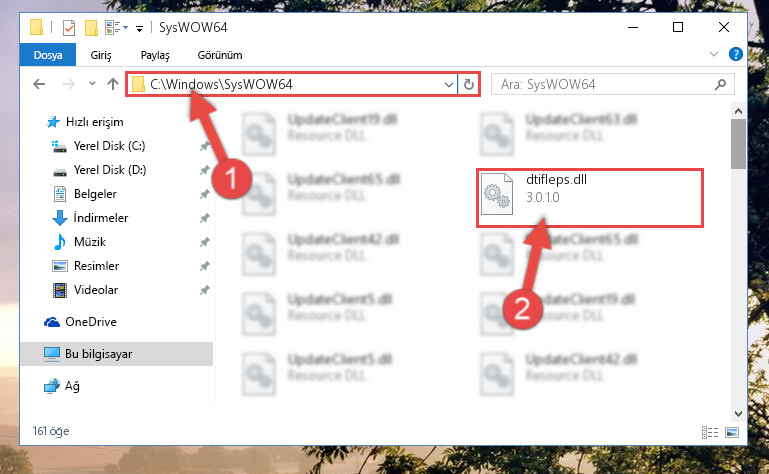Open the recent locations dropdown arrow
769x474 pixels.
(92, 84)
